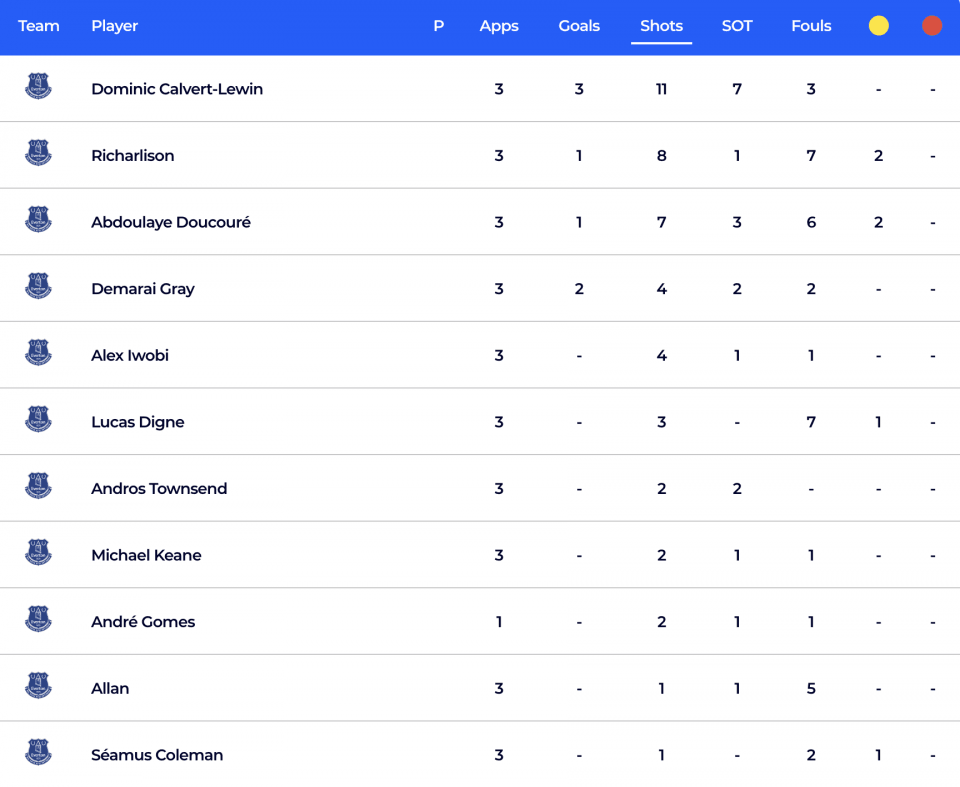Sort table by Apps column
This screenshot has height=787, width=960.
[x=499, y=26]
